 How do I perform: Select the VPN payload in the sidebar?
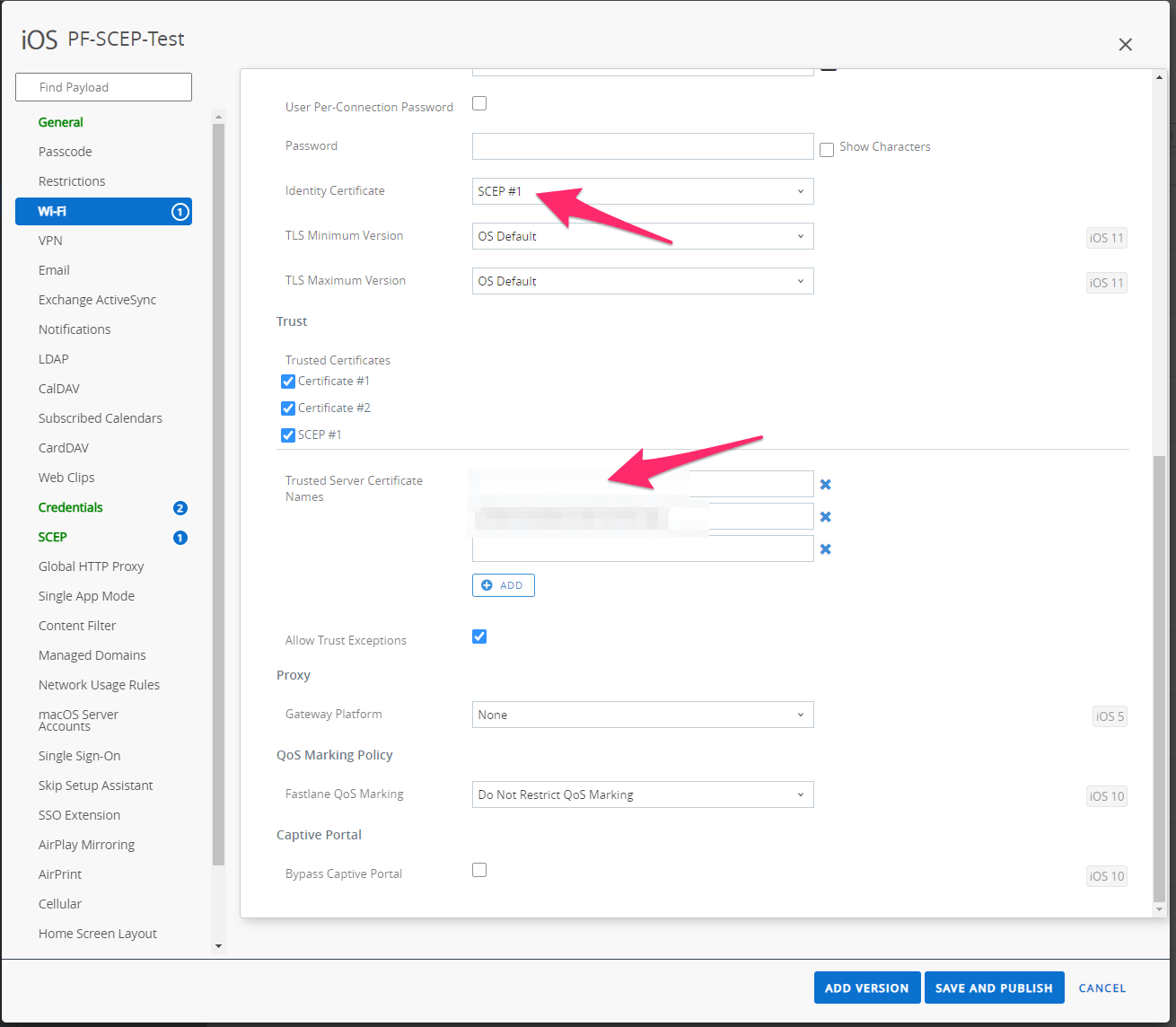coord(50,240)
